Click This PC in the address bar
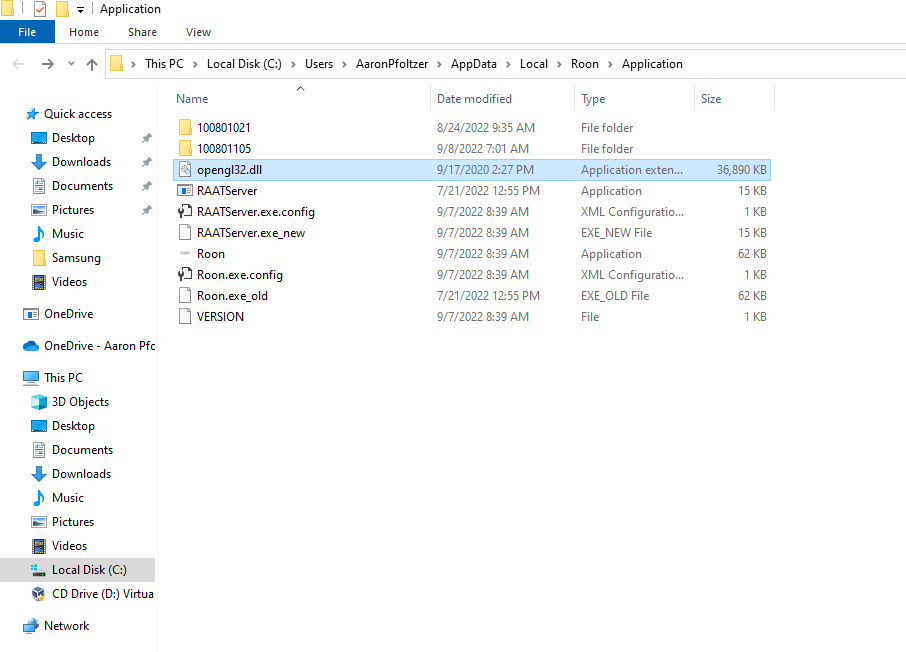 [164, 64]
